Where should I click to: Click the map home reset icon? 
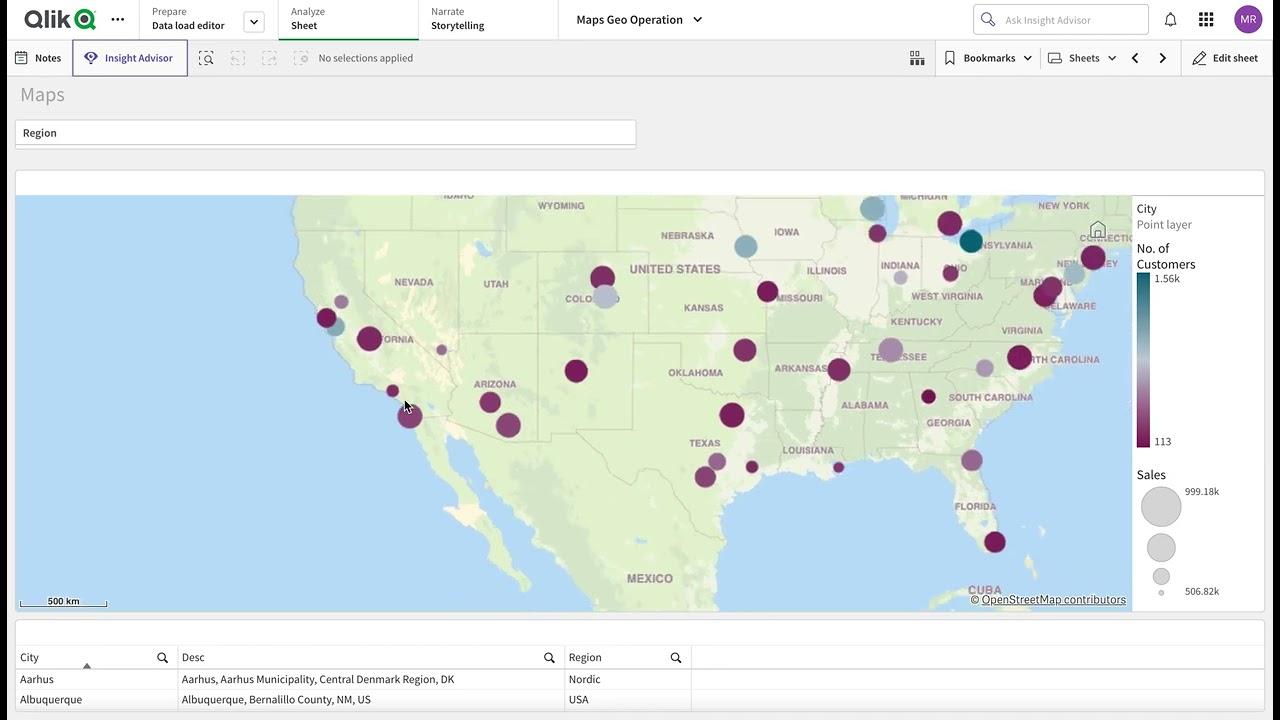point(1098,230)
